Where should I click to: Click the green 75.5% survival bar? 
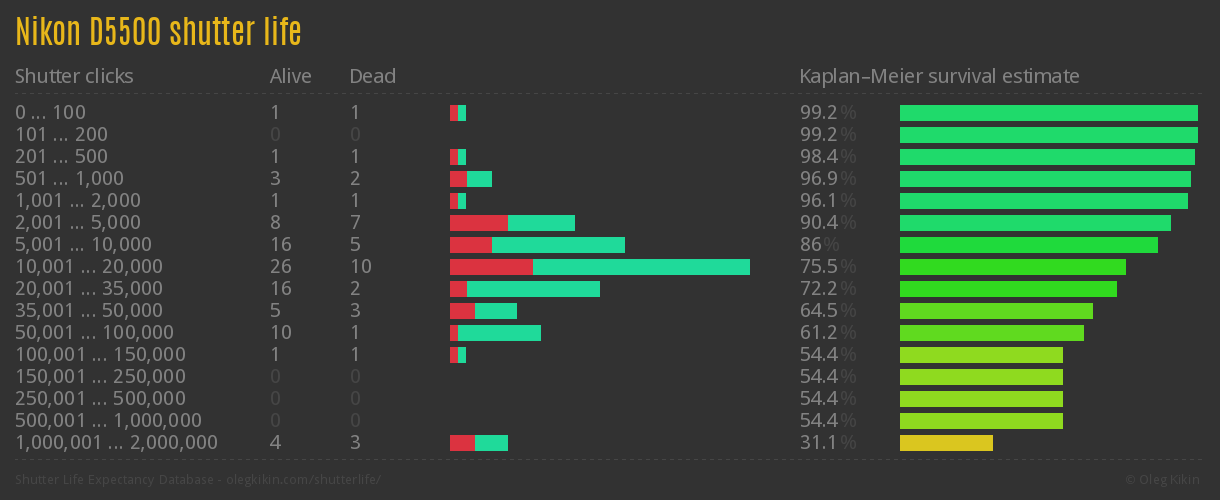coord(1012,267)
